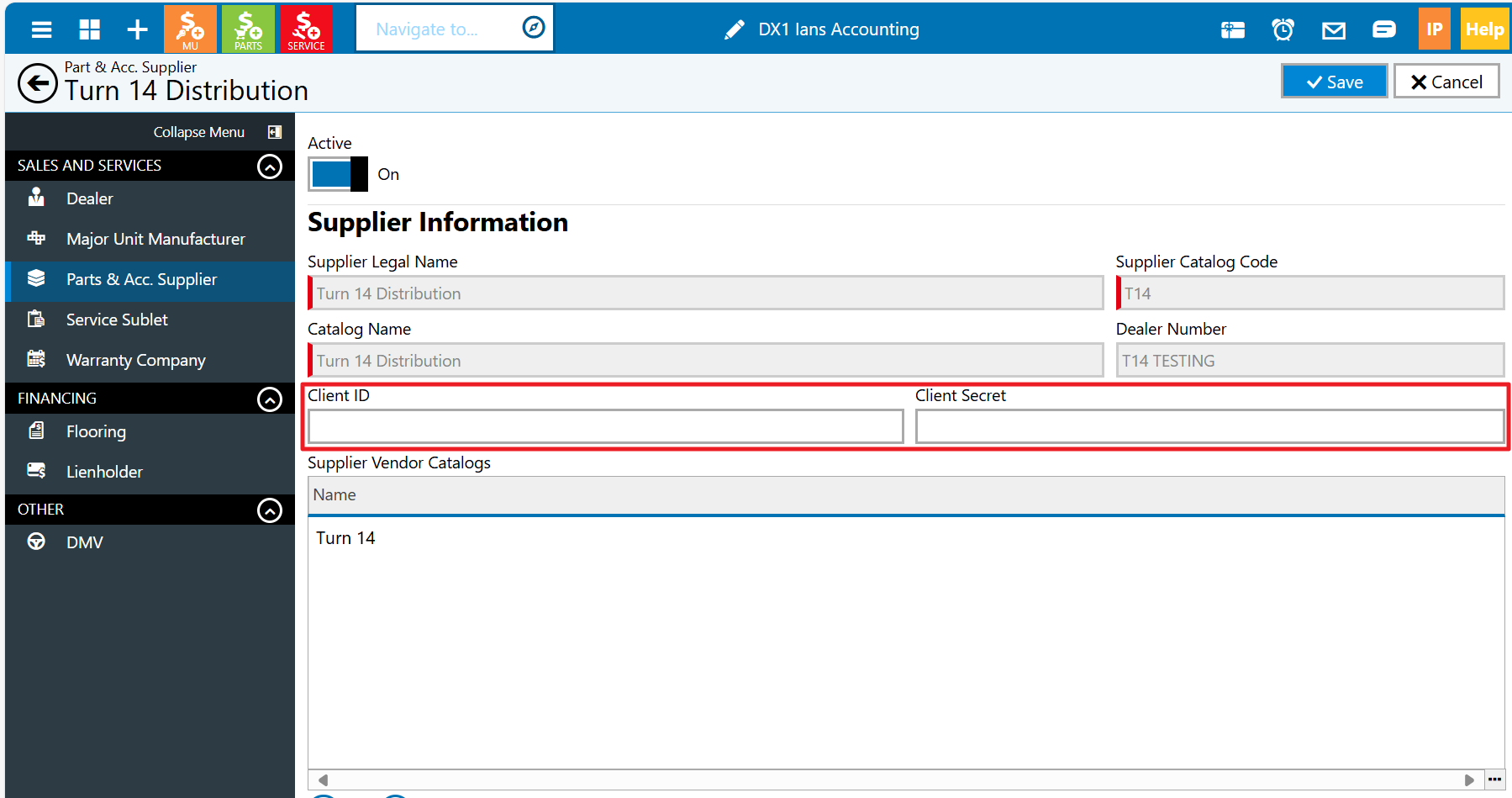Open Flooring in sidebar
Viewport: 1512px width, 798px height.
click(x=150, y=431)
